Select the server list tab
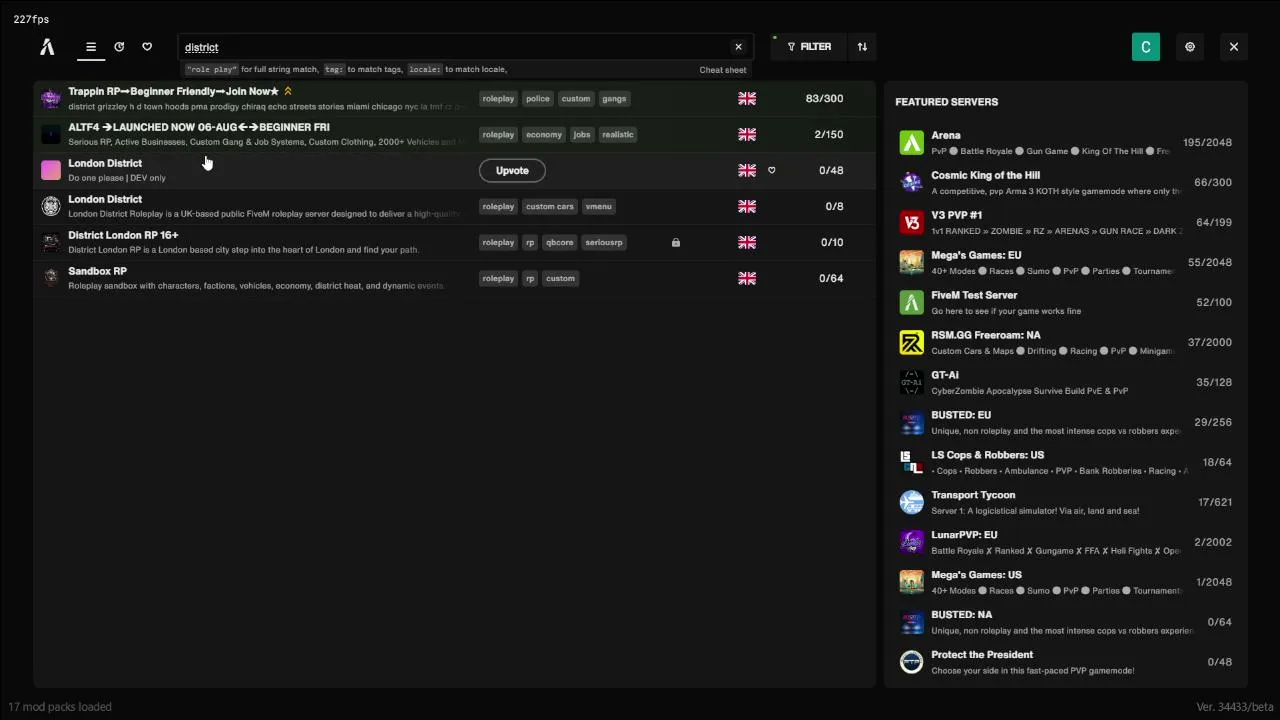This screenshot has height=720, width=1280. [91, 47]
